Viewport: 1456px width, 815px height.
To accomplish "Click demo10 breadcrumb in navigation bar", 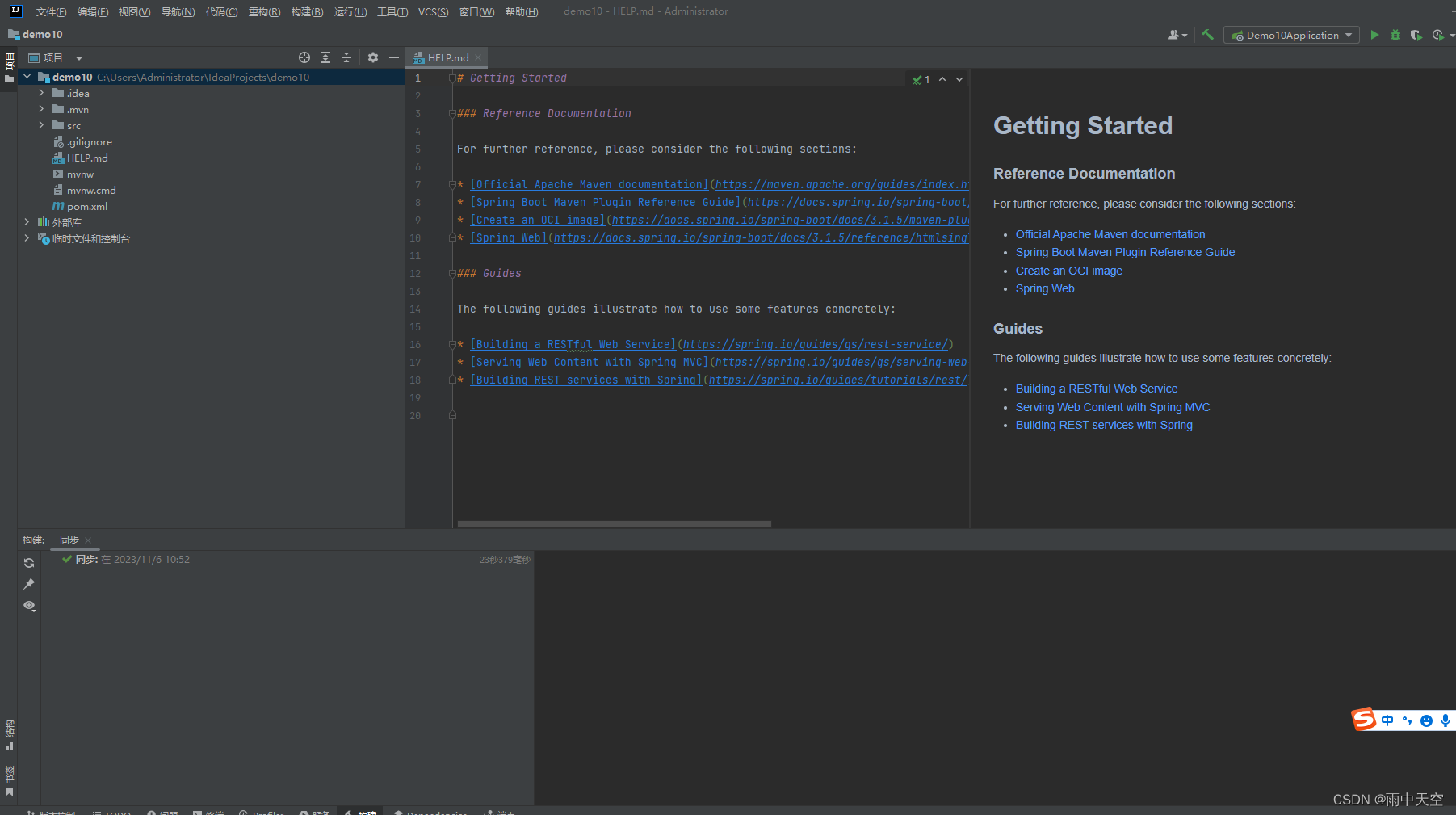I will [x=36, y=34].
